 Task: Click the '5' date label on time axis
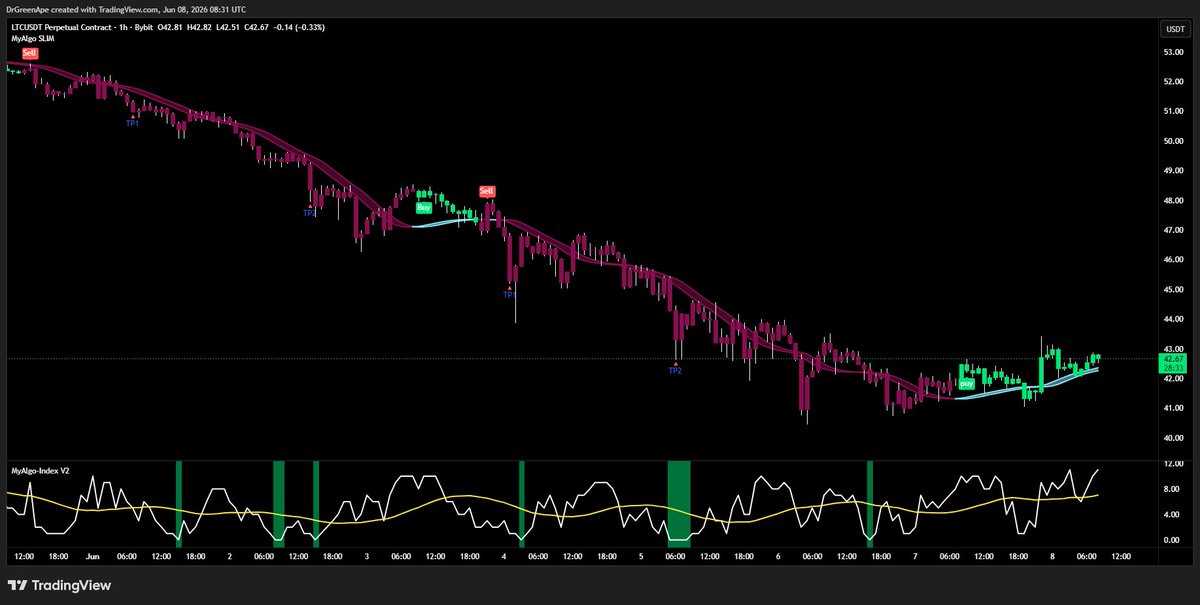(x=640, y=556)
